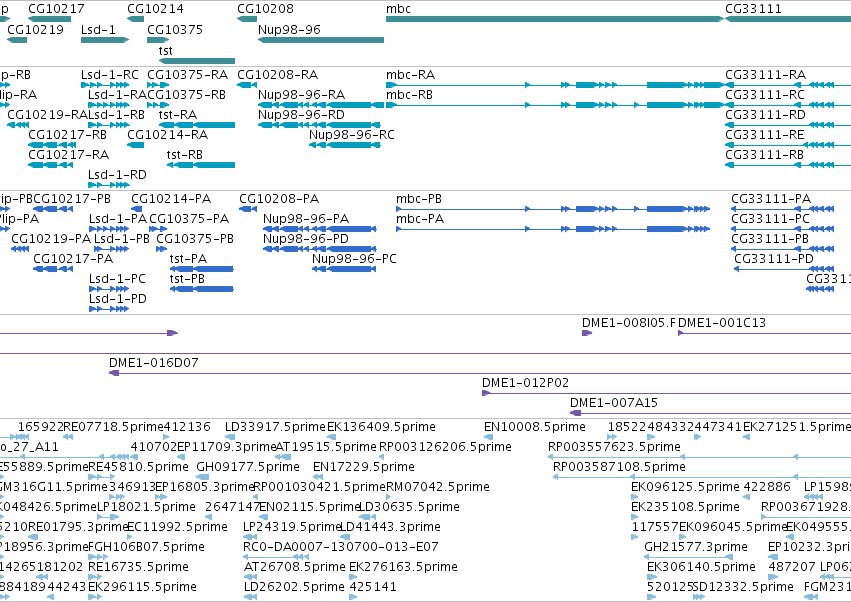Image resolution: width=851 pixels, height=602 pixels.
Task: Select the CG33111 gene label
Action: click(753, 9)
